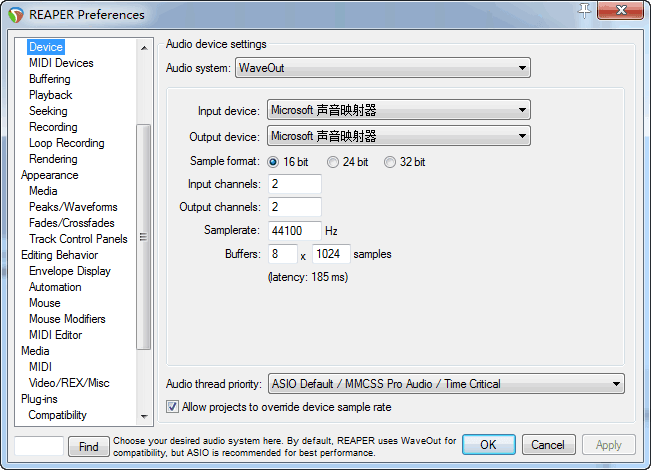Select Device in the category tree
This screenshot has height=470, width=651.
point(46,47)
